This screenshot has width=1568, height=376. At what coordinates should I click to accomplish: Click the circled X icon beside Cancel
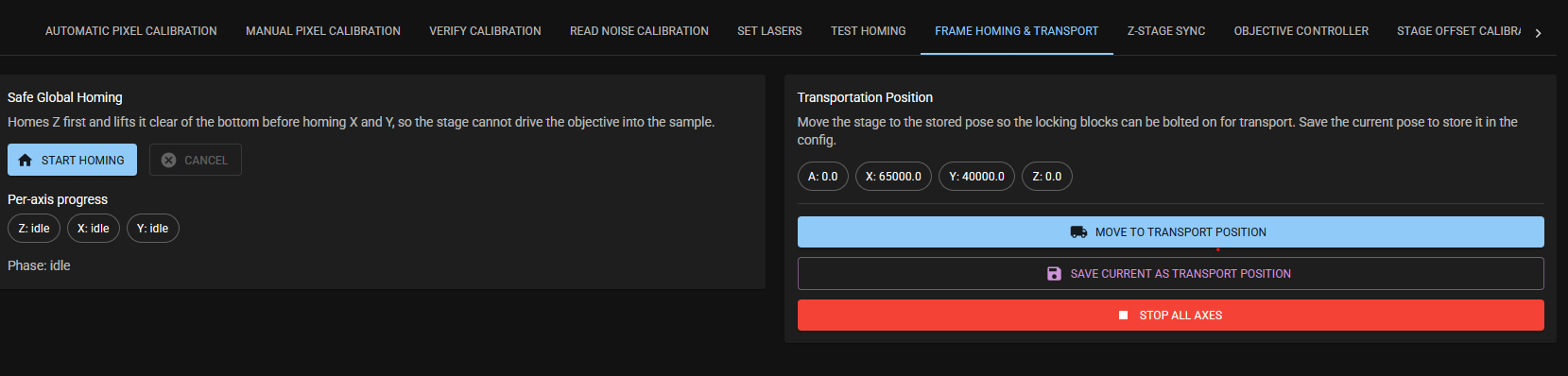168,161
